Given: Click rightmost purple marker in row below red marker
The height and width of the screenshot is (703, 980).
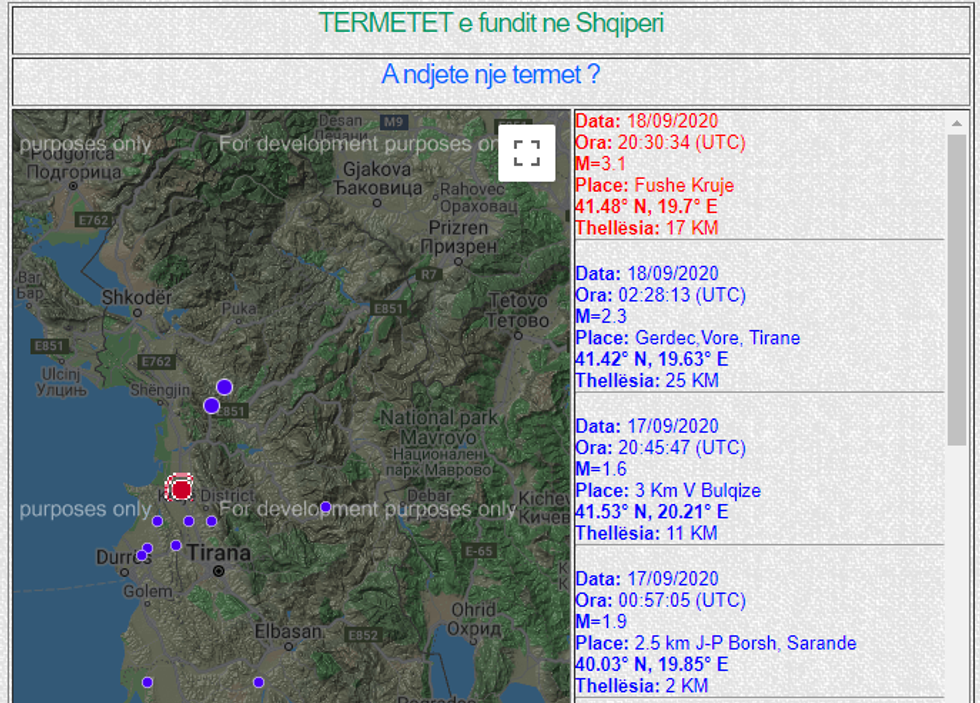Looking at the screenshot, I should pyautogui.click(x=211, y=521).
